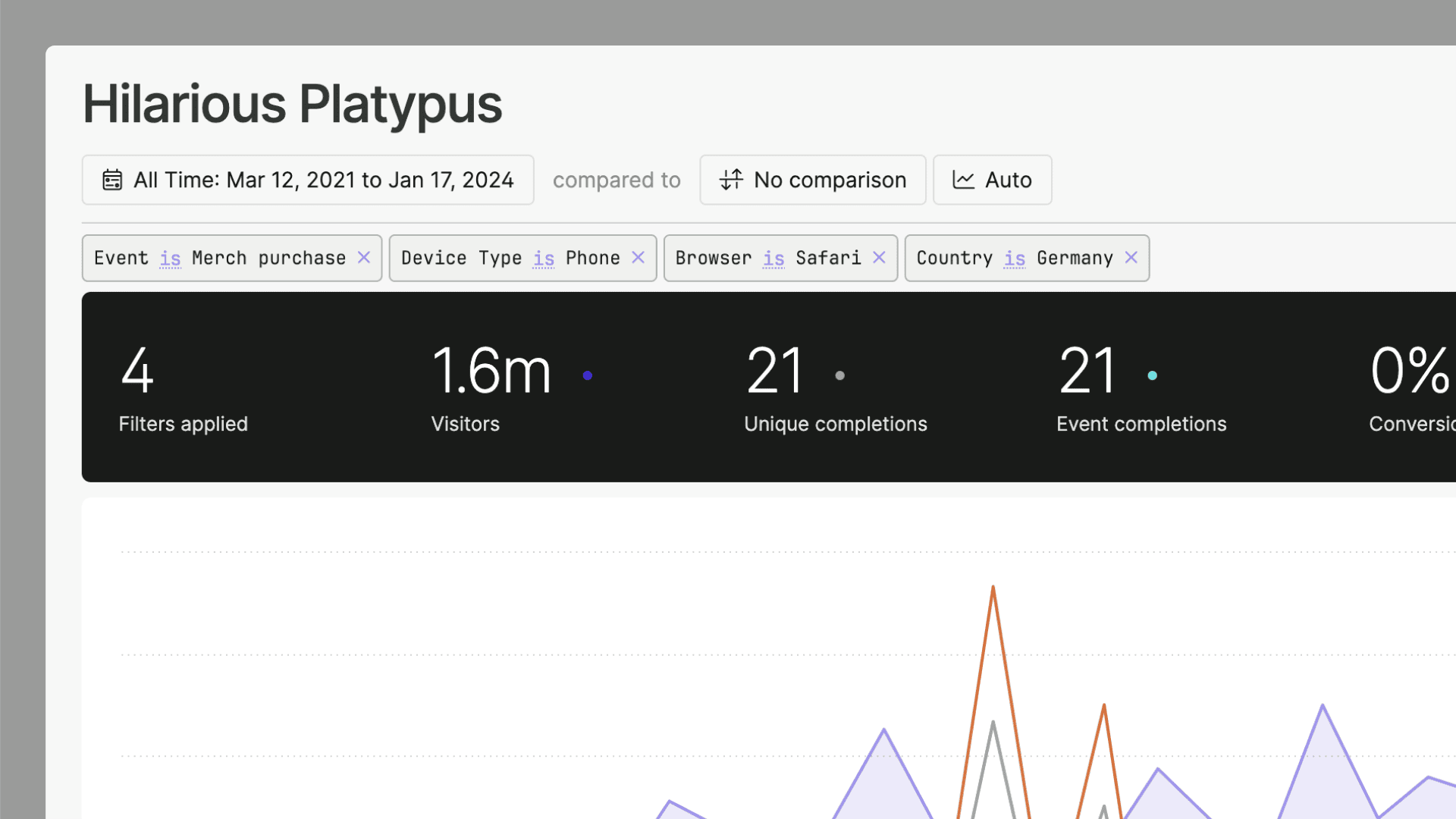Remove the Event Merch purchase filter
The height and width of the screenshot is (819, 1456).
pyautogui.click(x=365, y=258)
